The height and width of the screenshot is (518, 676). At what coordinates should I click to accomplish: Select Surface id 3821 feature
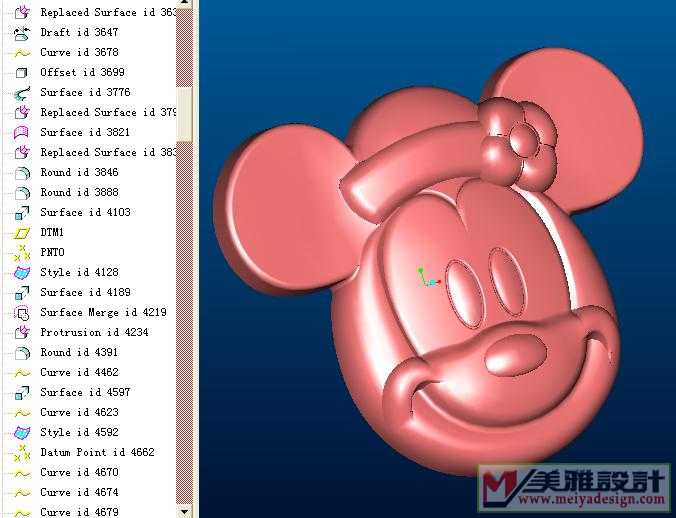(85, 132)
